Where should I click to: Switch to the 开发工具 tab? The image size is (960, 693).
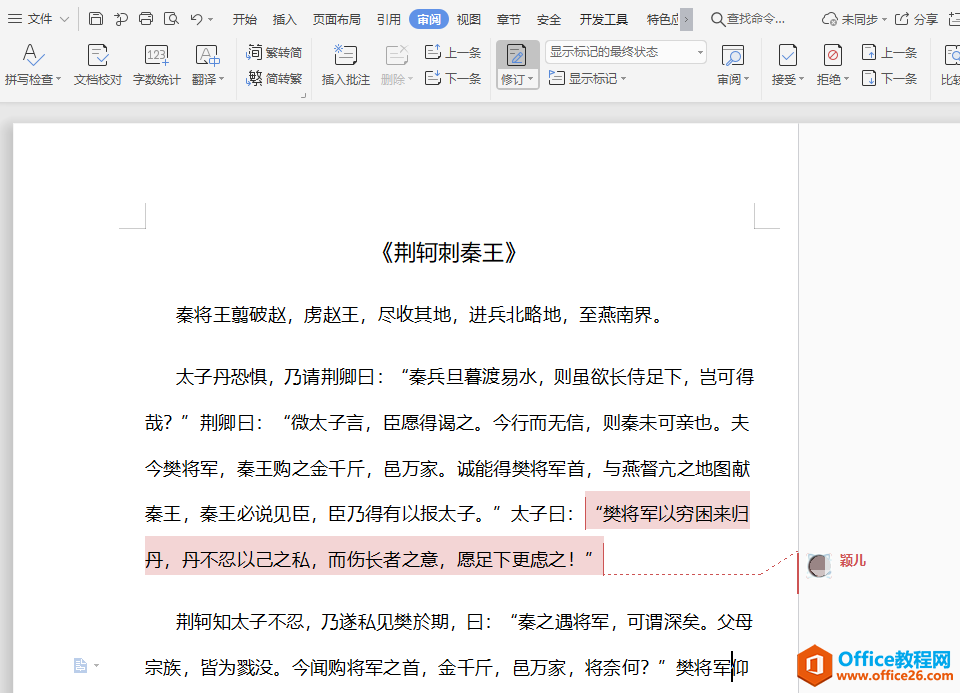tap(604, 20)
